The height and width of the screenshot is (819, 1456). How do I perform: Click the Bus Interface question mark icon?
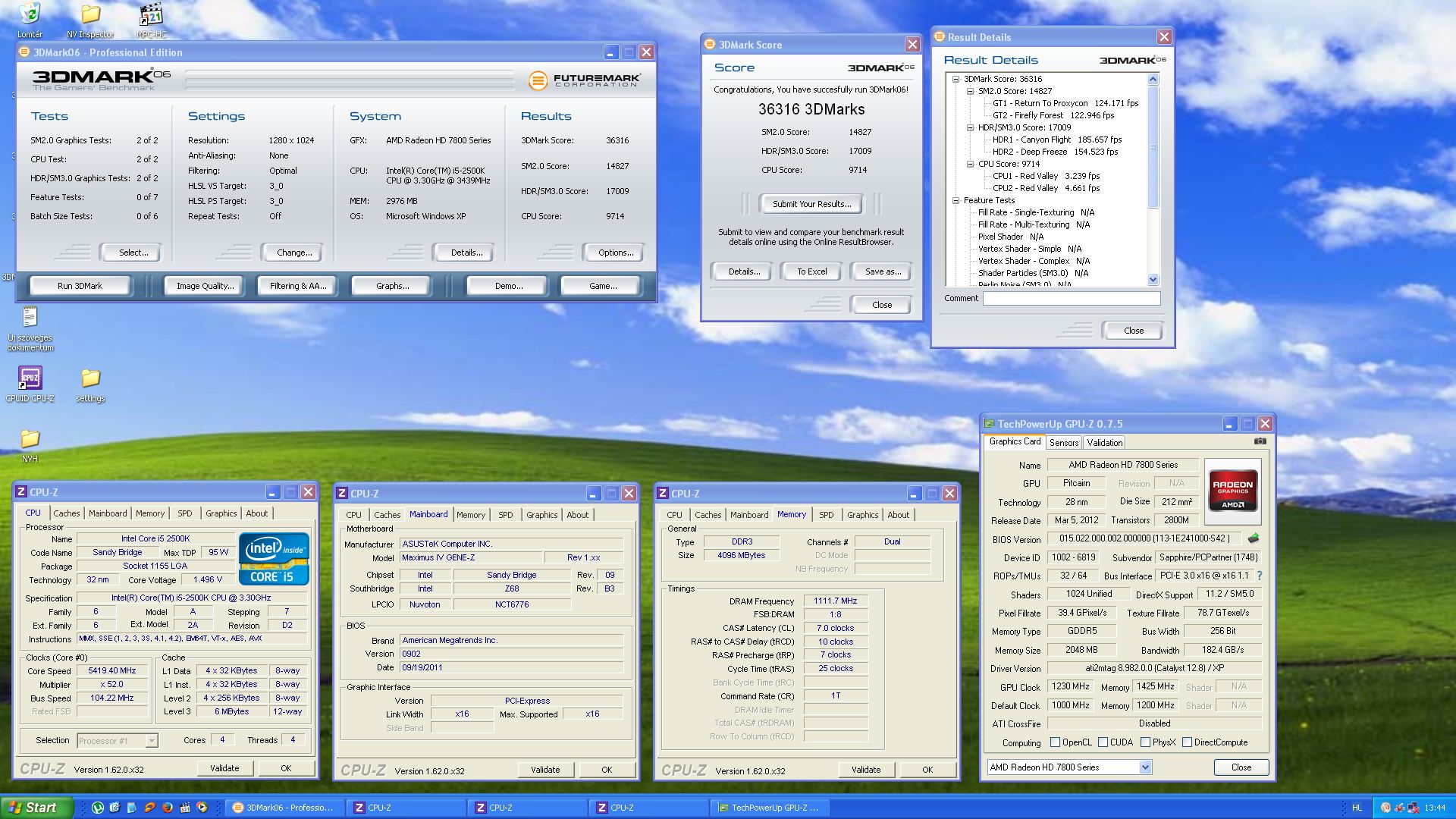coord(1260,576)
